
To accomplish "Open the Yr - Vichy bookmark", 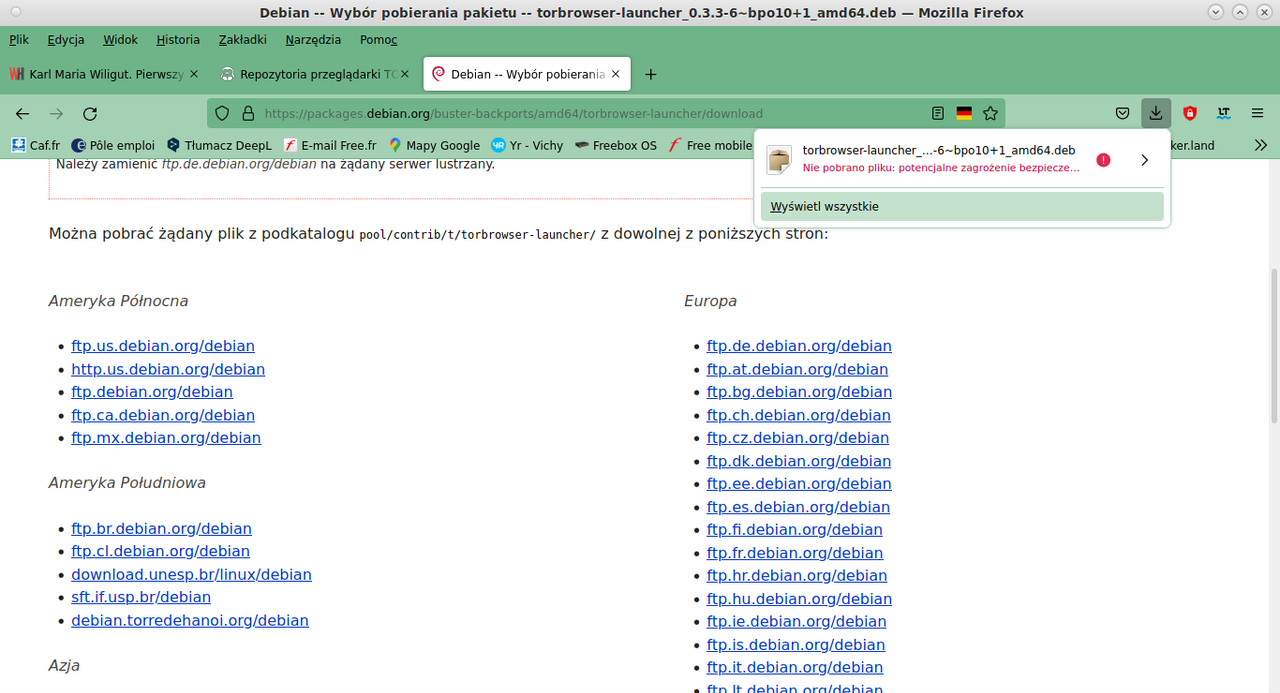I will (528, 145).
